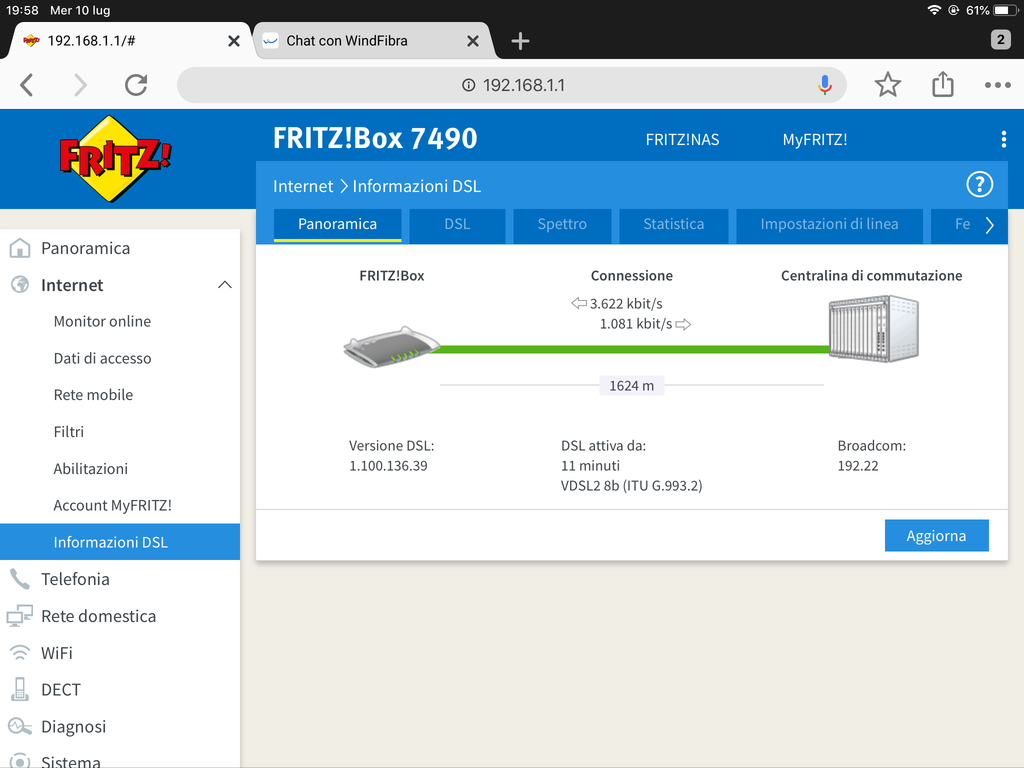
Task: Click the Telefonia phone handset icon
Action: [x=20, y=579]
